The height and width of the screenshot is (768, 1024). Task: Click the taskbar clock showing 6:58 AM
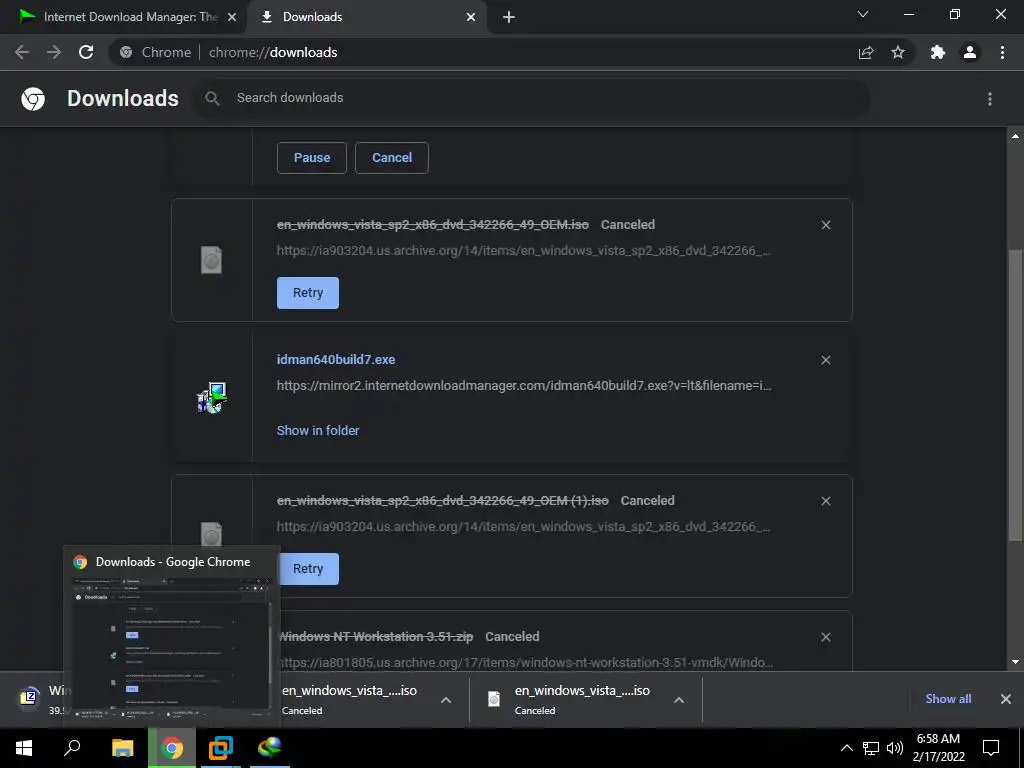click(x=938, y=748)
